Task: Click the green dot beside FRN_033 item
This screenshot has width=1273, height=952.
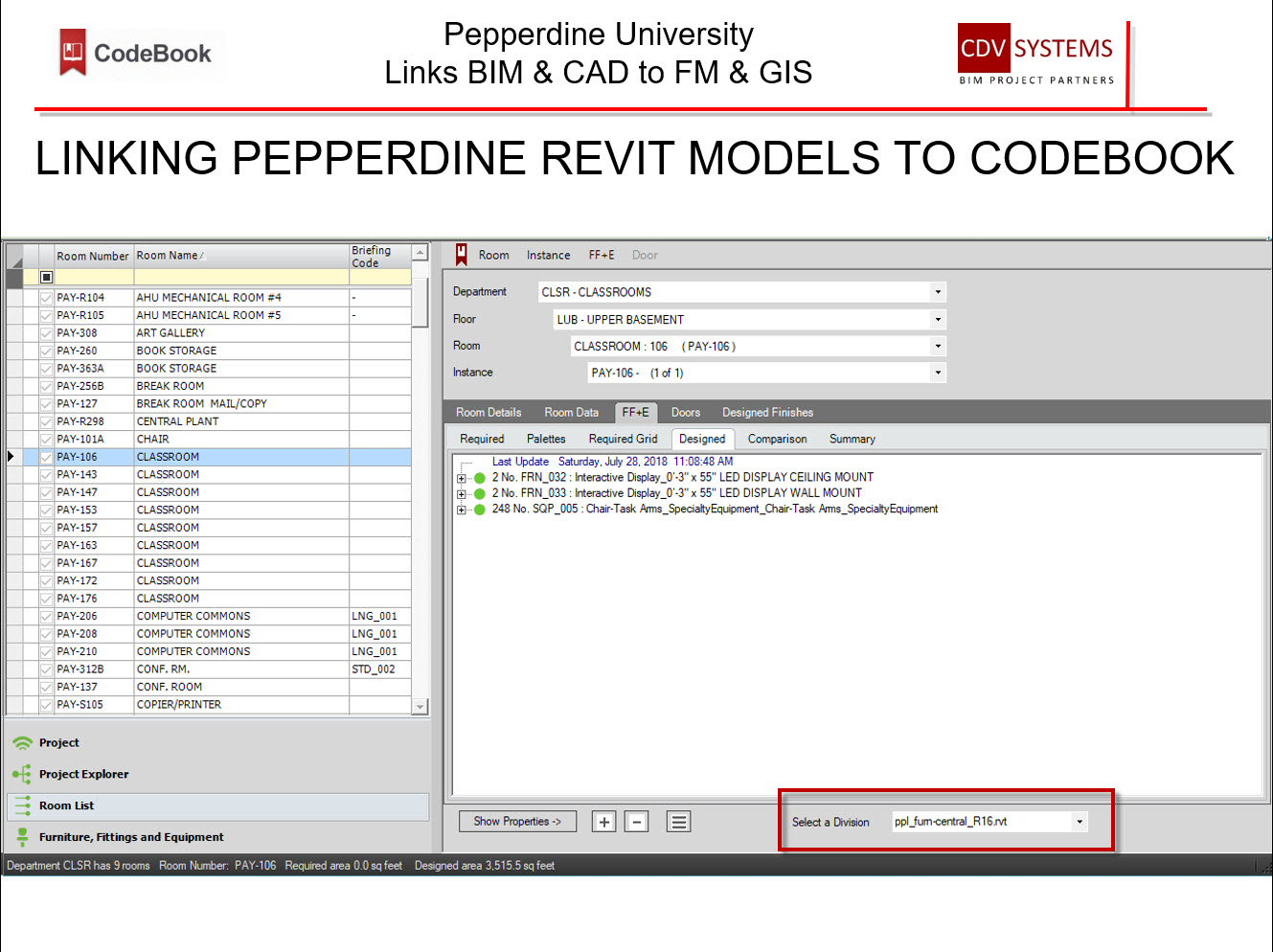Action: click(x=480, y=494)
